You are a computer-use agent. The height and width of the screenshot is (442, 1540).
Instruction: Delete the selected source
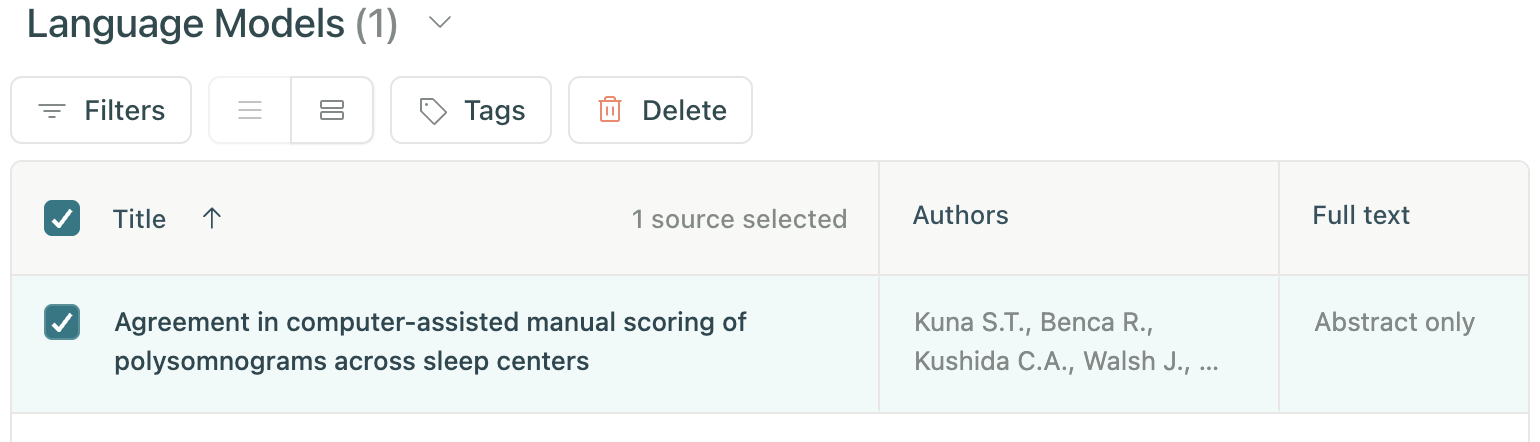click(x=660, y=110)
